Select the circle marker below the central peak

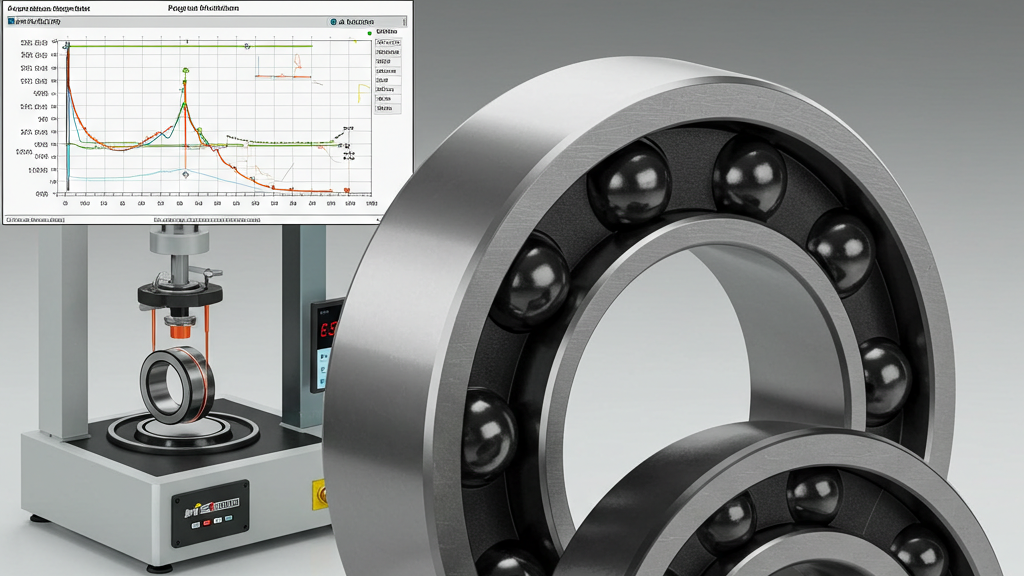(185, 173)
